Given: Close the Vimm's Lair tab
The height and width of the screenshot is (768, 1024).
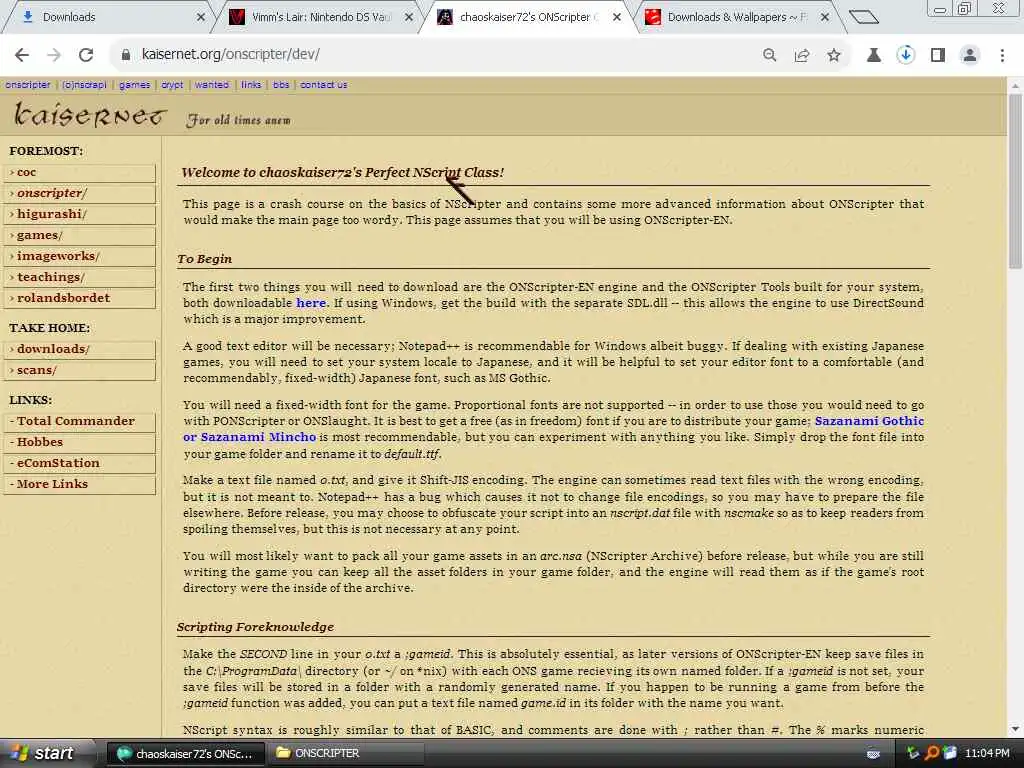Looking at the screenshot, I should point(409,17).
